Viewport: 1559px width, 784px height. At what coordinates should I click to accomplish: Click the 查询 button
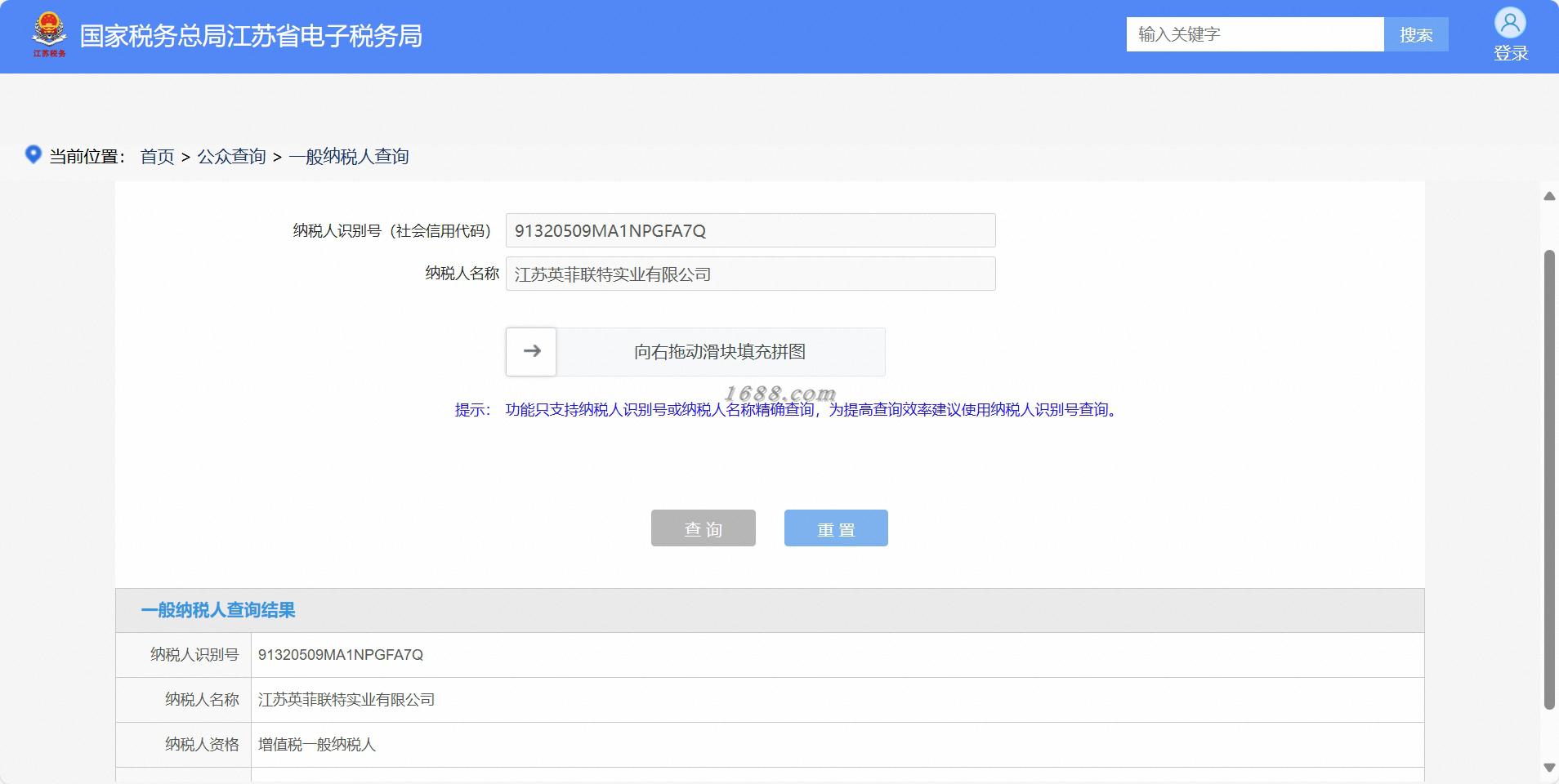(704, 528)
